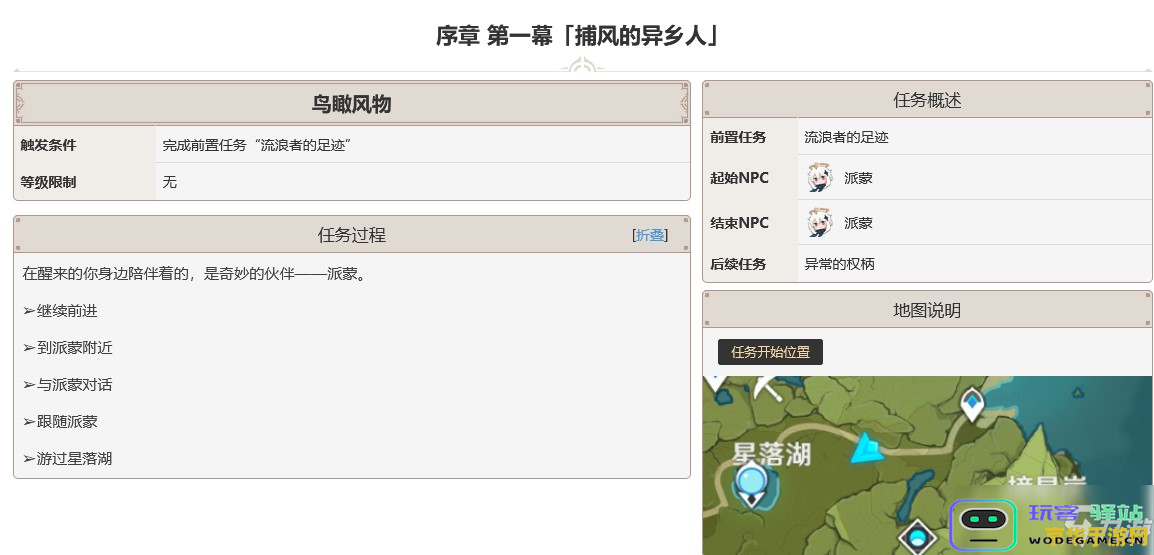Click the 等级限制 label
Viewport: 1154px width, 555px height.
click(49, 182)
